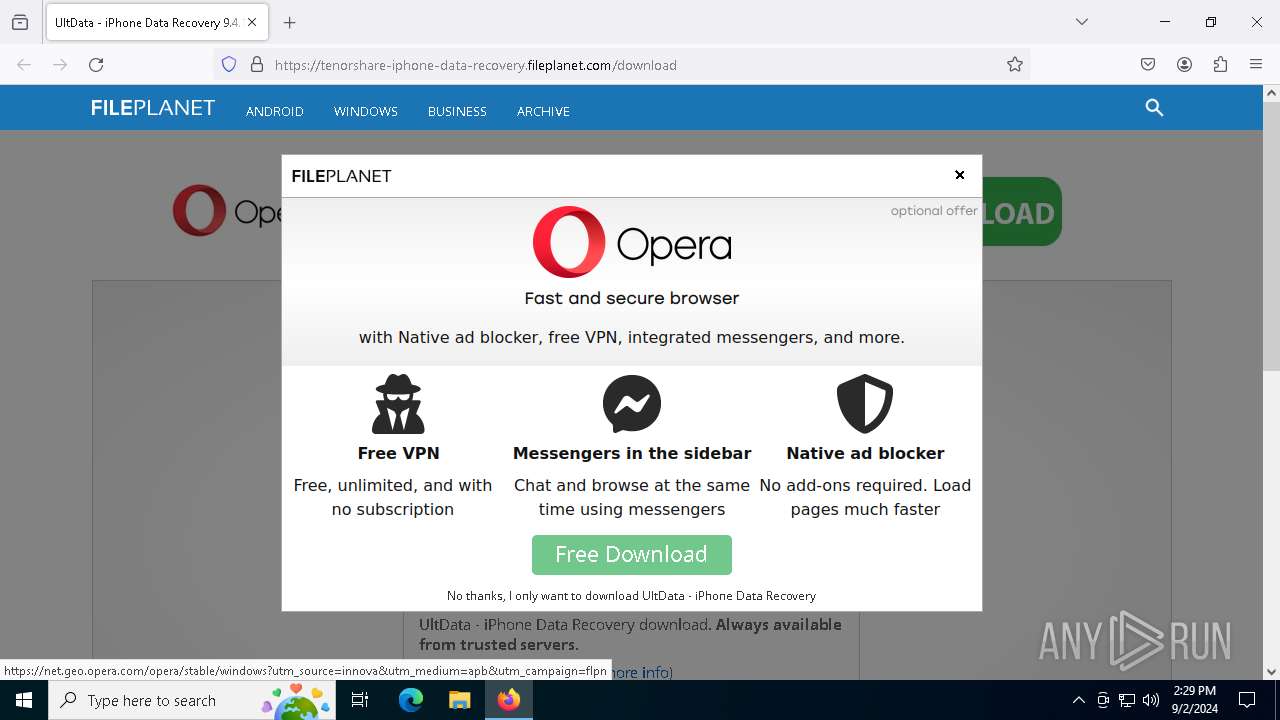Click the scrollbar up arrow
The image size is (1280, 720).
[x=1271, y=93]
